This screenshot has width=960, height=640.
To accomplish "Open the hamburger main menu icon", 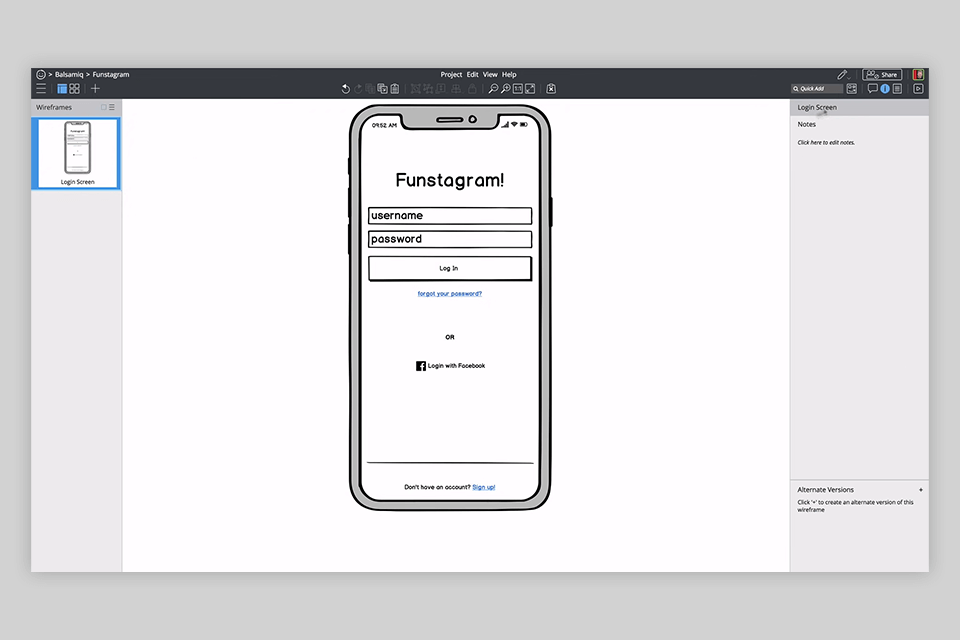I will 41,89.
